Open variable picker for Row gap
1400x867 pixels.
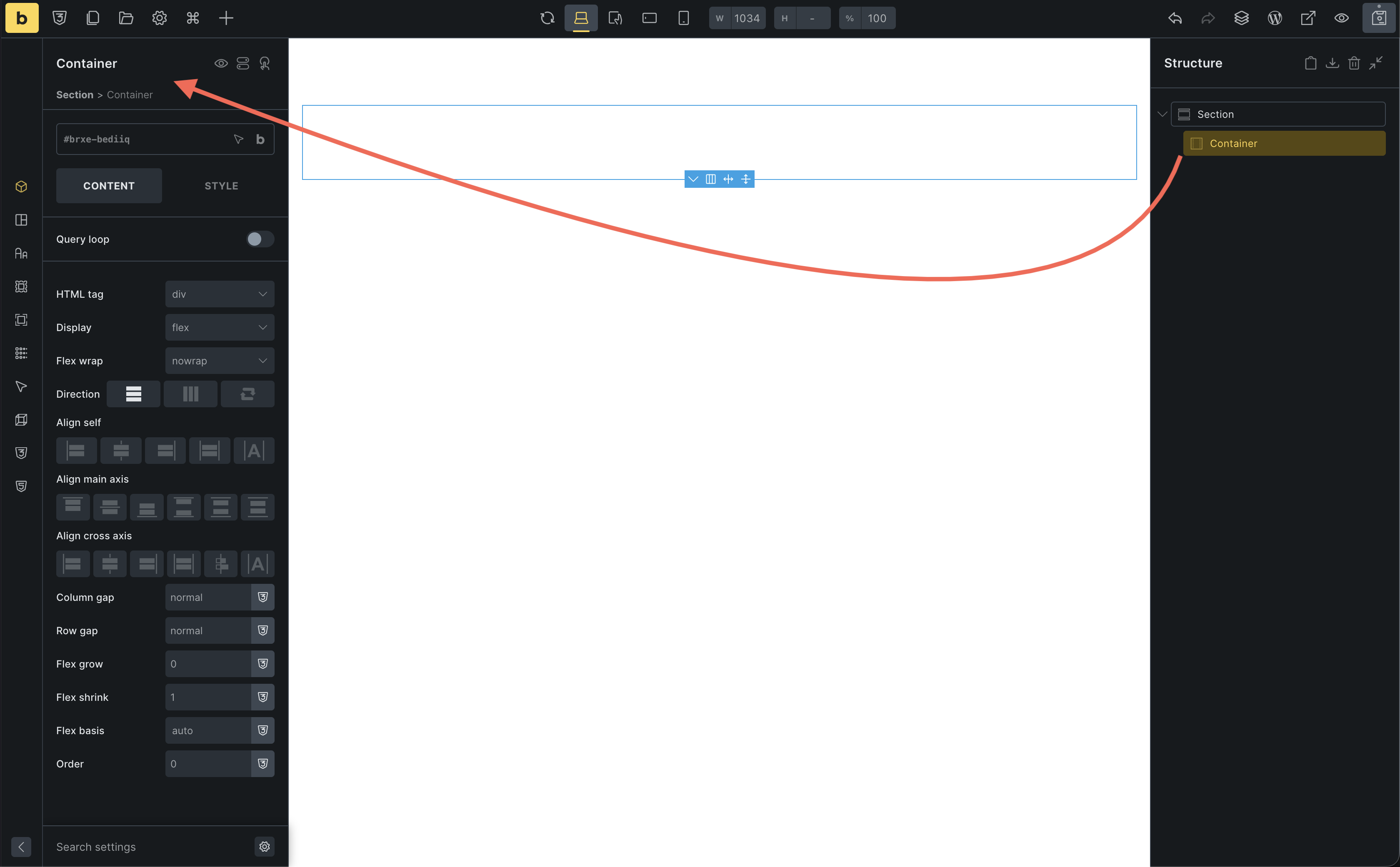tap(263, 630)
